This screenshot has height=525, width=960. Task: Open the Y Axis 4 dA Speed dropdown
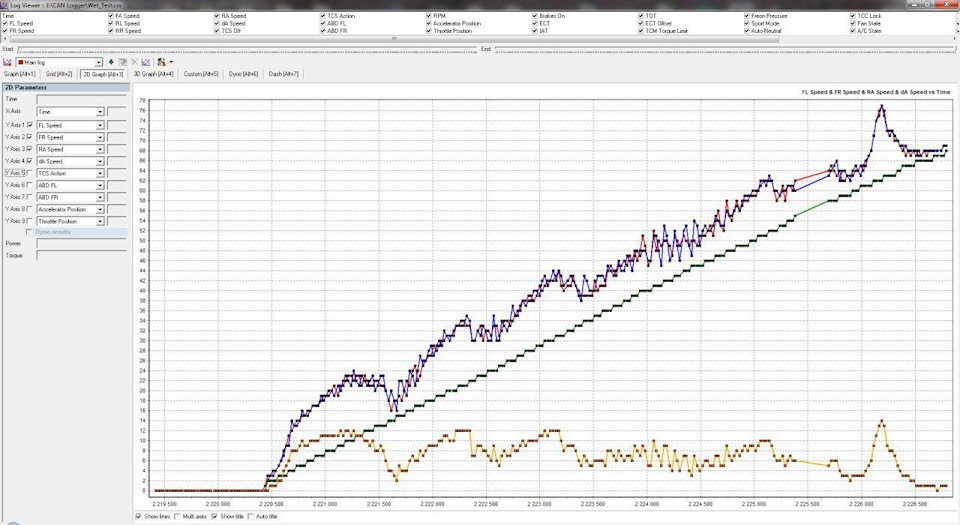100,162
